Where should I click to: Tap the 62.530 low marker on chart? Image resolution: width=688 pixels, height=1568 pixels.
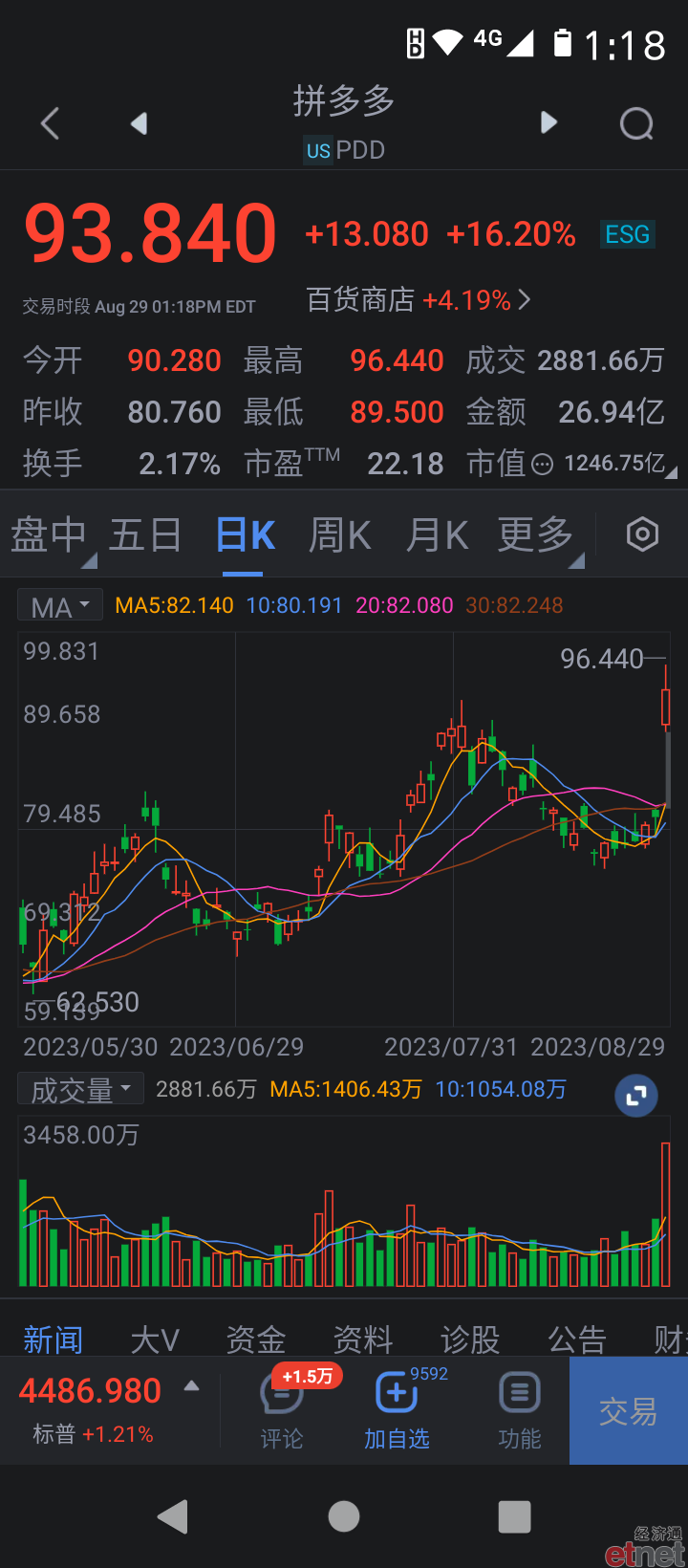pos(97,1002)
